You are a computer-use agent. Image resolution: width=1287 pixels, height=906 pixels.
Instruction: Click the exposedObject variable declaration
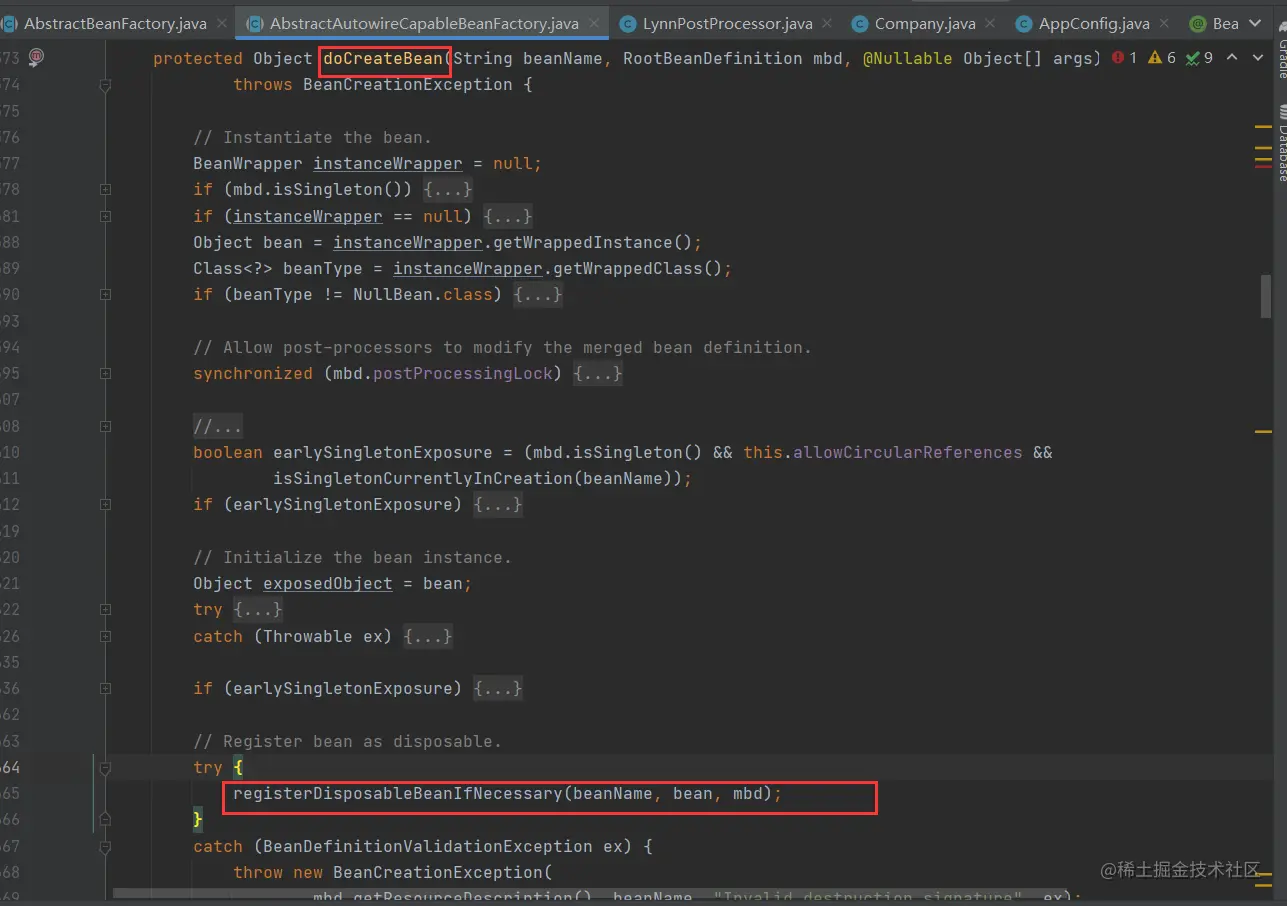coord(328,583)
